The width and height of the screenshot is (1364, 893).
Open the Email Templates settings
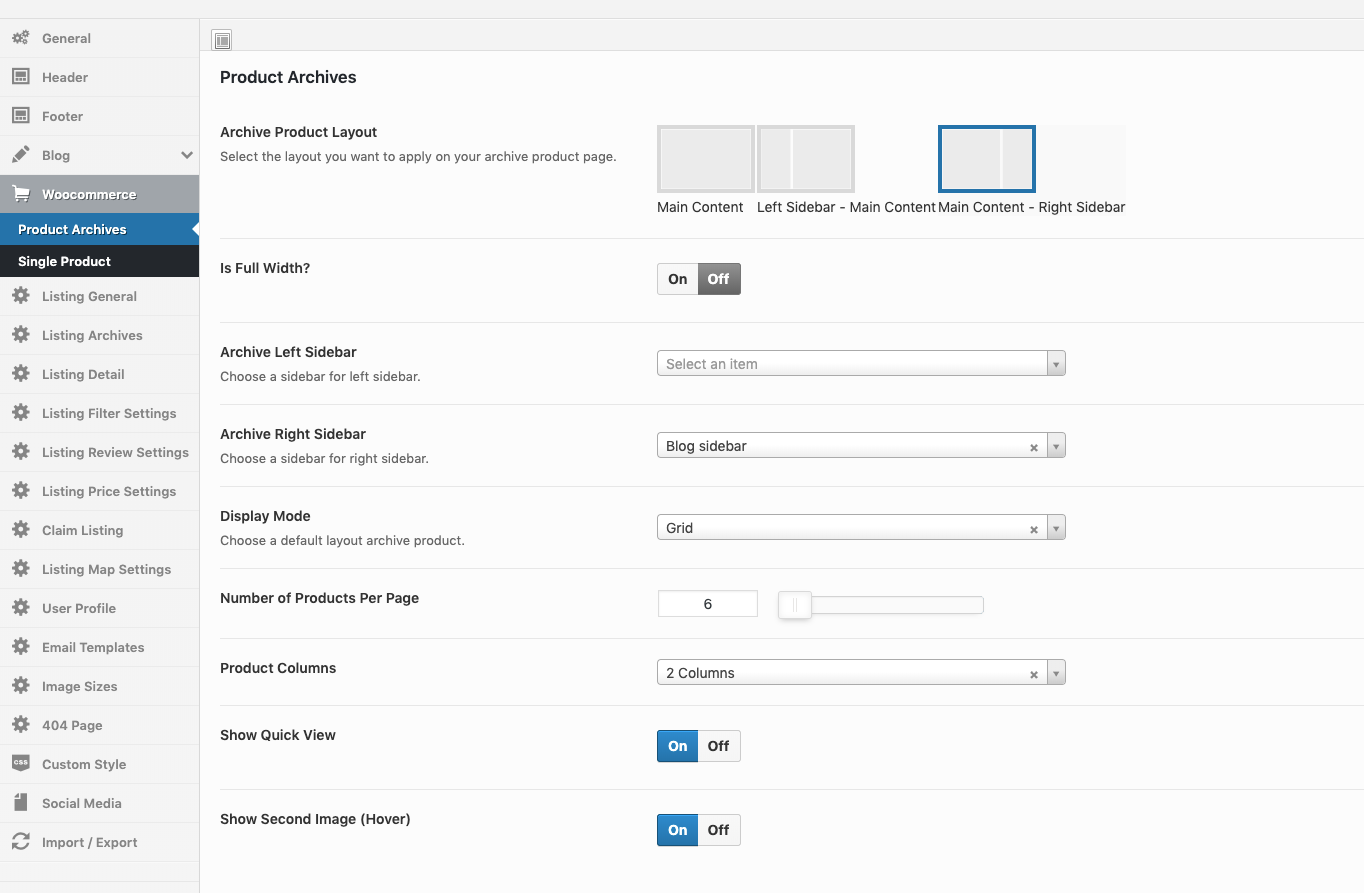(93, 647)
